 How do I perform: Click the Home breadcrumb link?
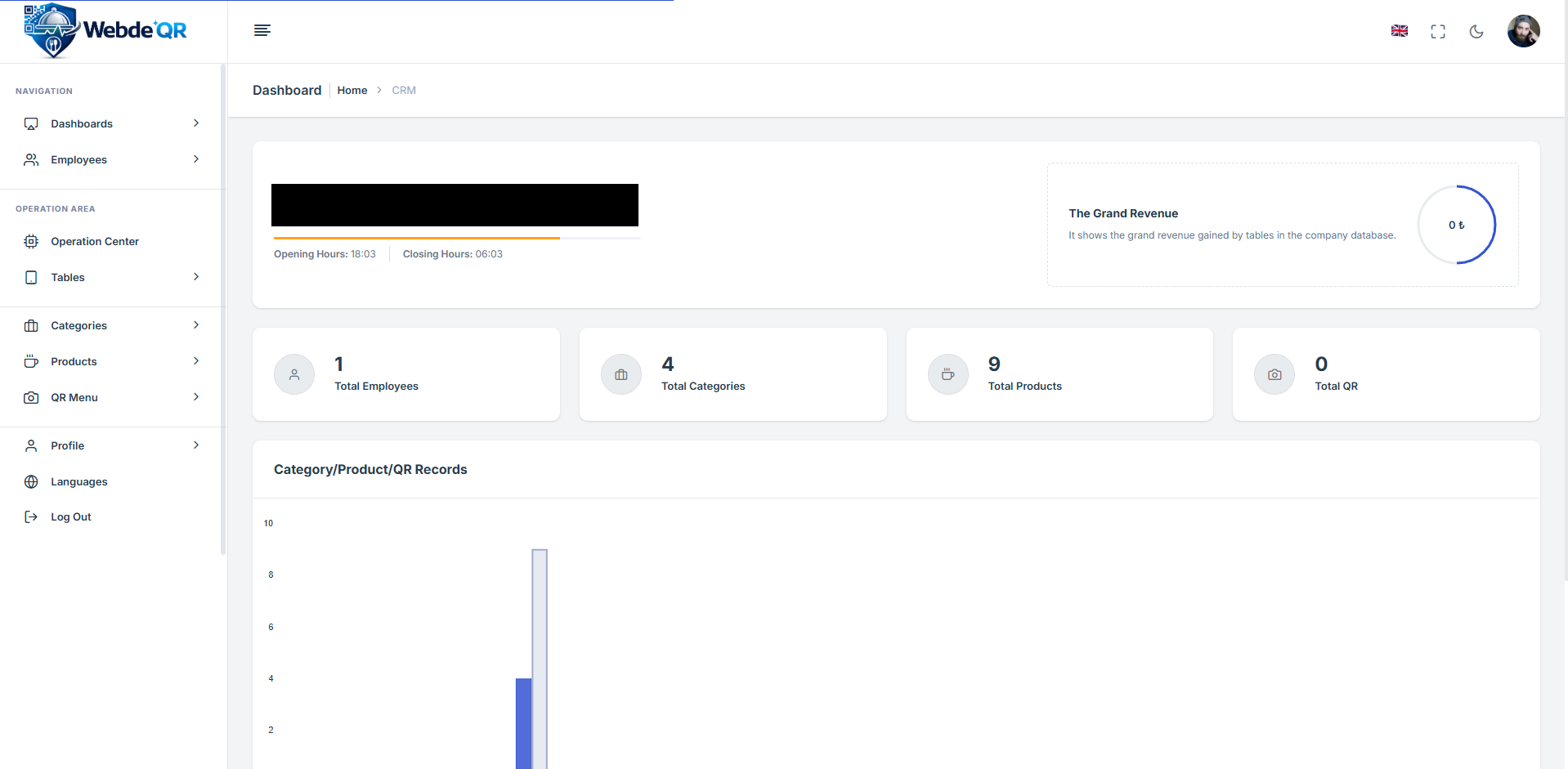(352, 90)
